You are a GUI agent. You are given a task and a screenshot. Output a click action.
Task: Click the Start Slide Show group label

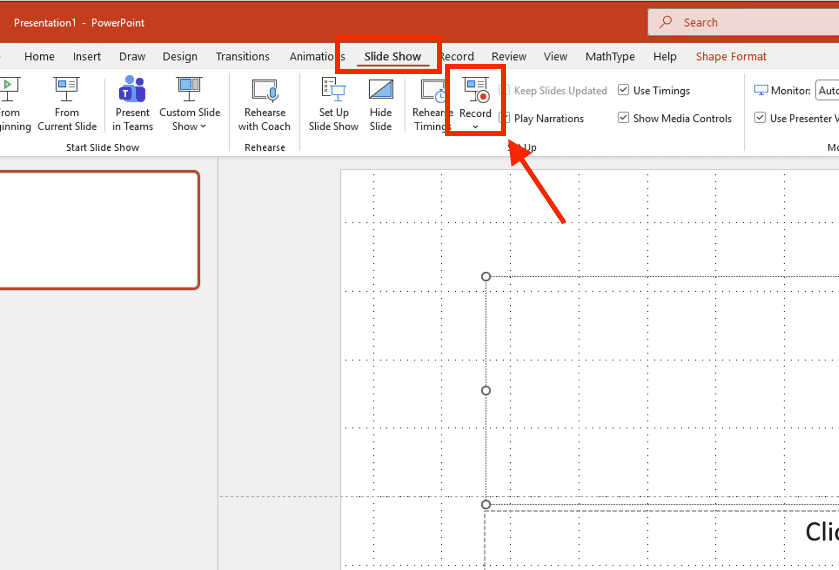(x=103, y=147)
